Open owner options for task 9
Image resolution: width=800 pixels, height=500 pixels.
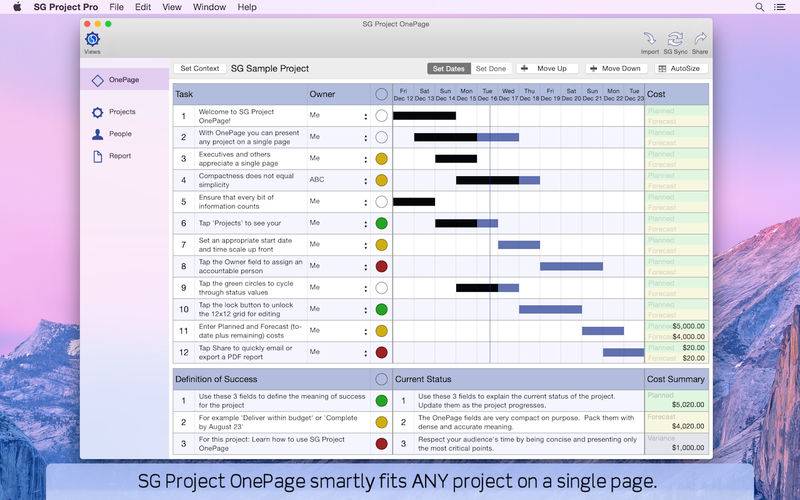(365, 288)
